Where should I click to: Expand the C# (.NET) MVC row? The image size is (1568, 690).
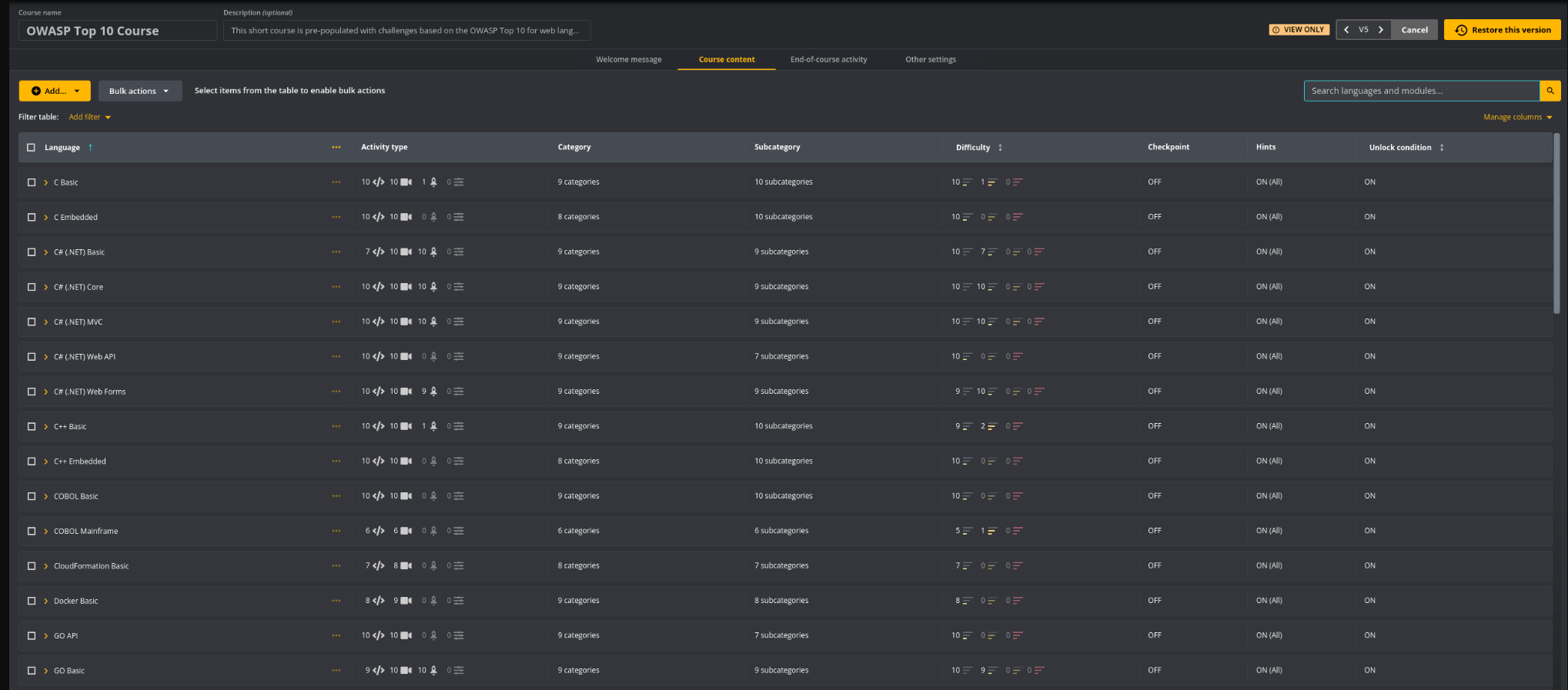[x=46, y=322]
